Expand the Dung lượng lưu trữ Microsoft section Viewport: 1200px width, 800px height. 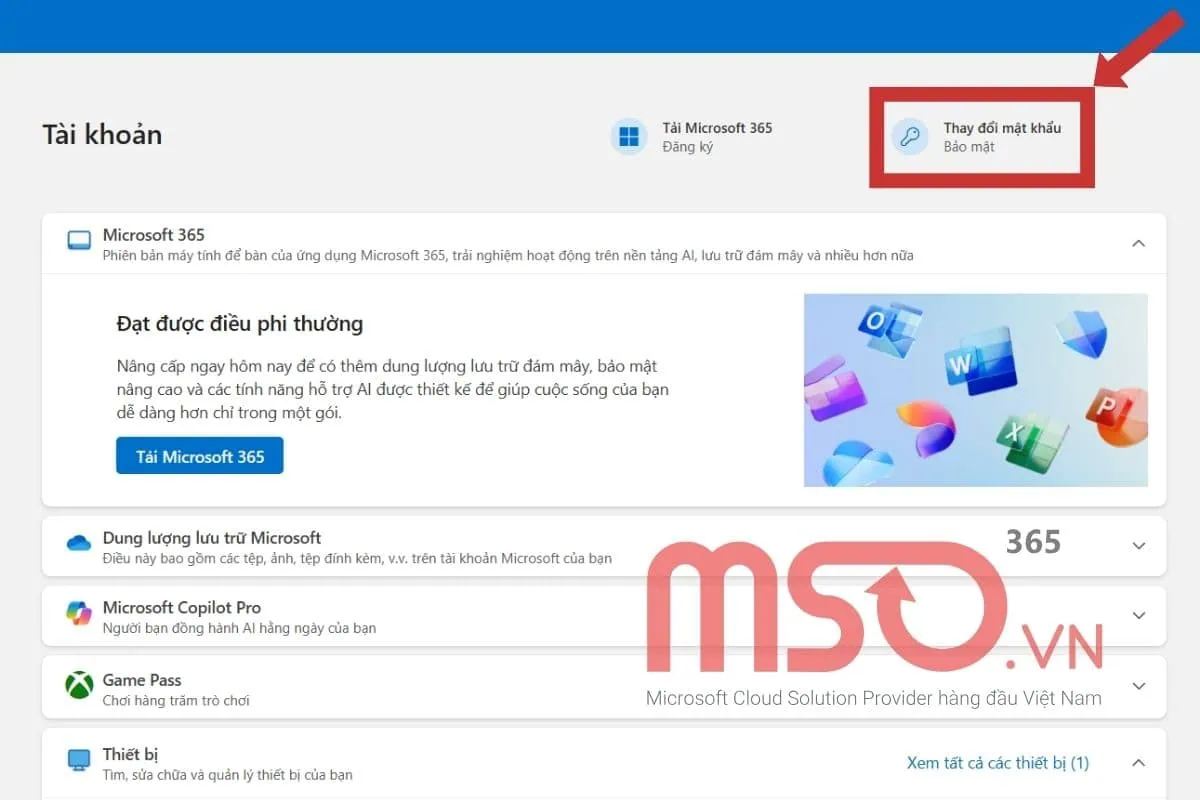pos(1138,546)
